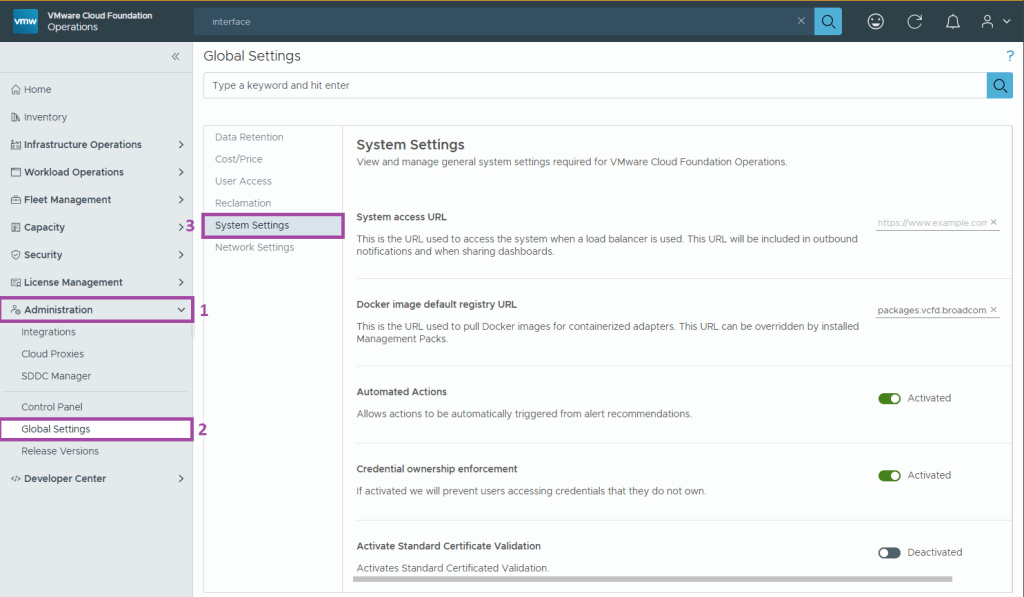
Task: Click the refresh icon in header
Action: [x=914, y=21]
